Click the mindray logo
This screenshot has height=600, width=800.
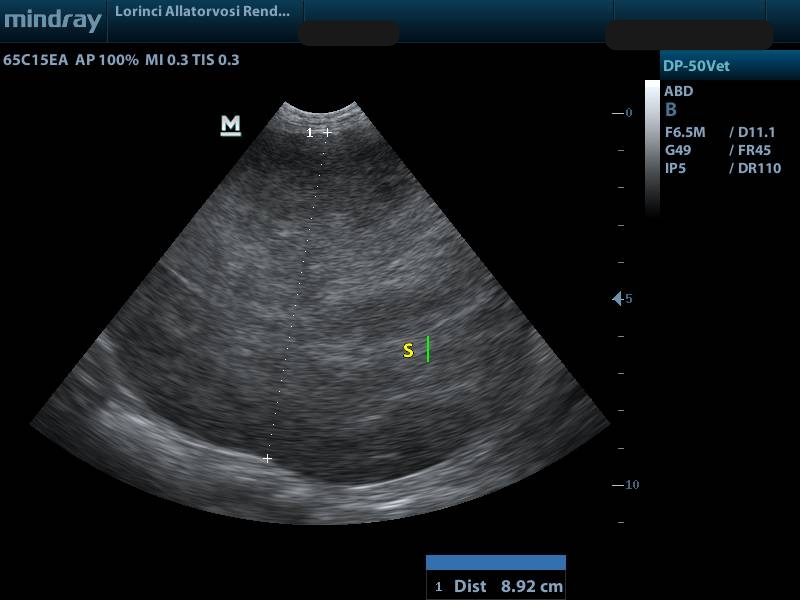52,20
